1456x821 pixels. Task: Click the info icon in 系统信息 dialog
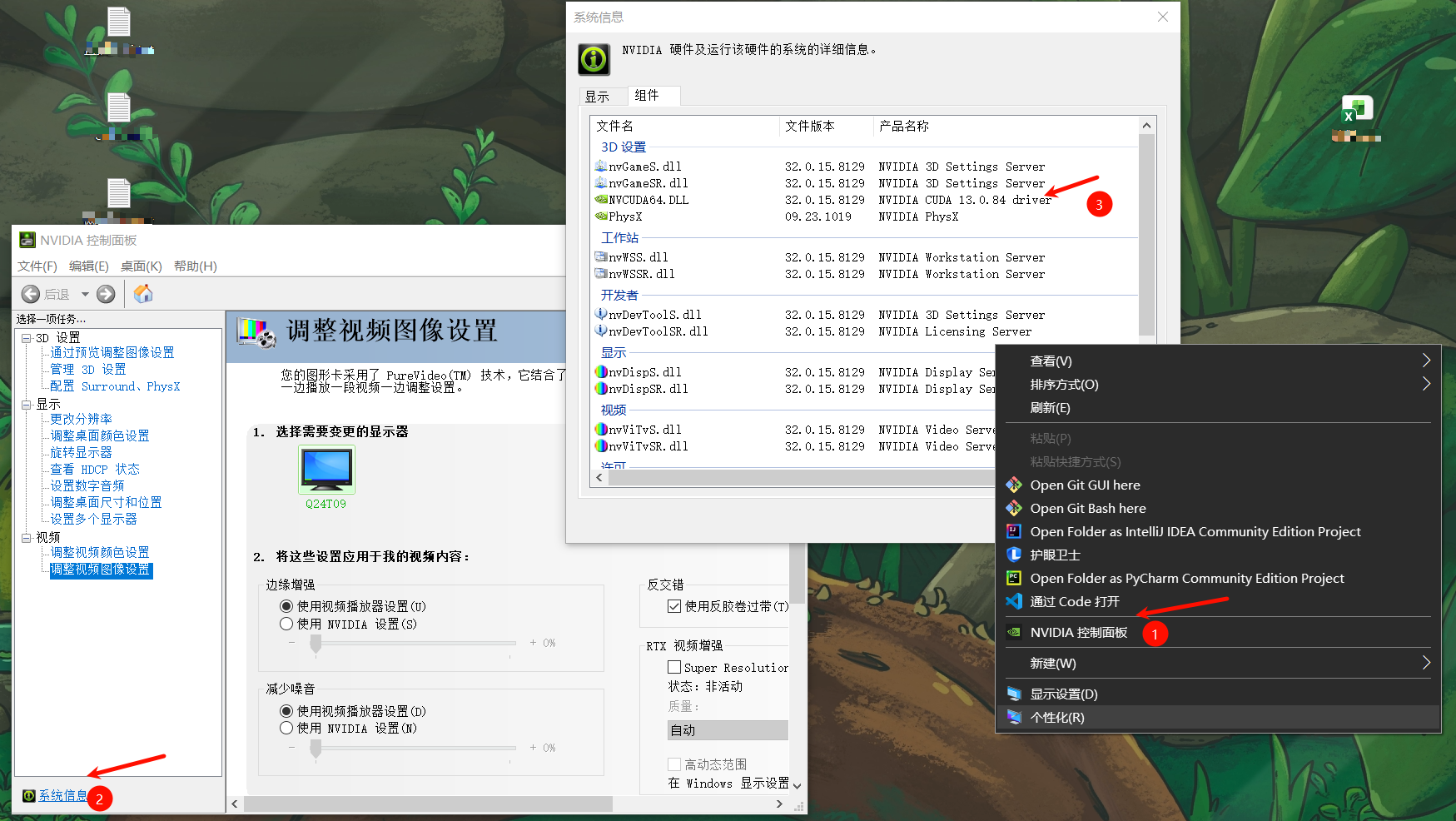click(594, 59)
